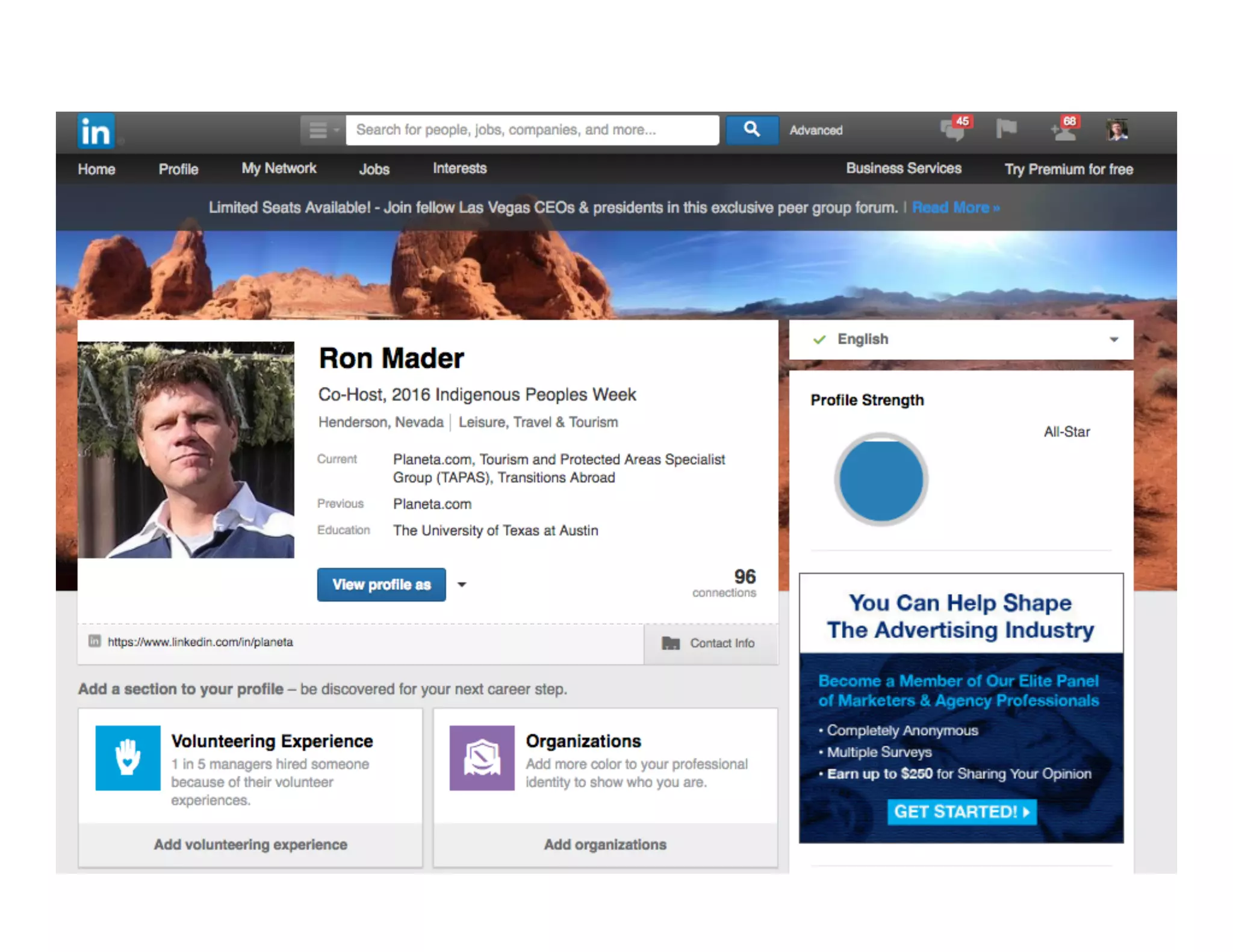Click the purple Organizations icon
Viewport: 1233px width, 952px height.
point(482,758)
